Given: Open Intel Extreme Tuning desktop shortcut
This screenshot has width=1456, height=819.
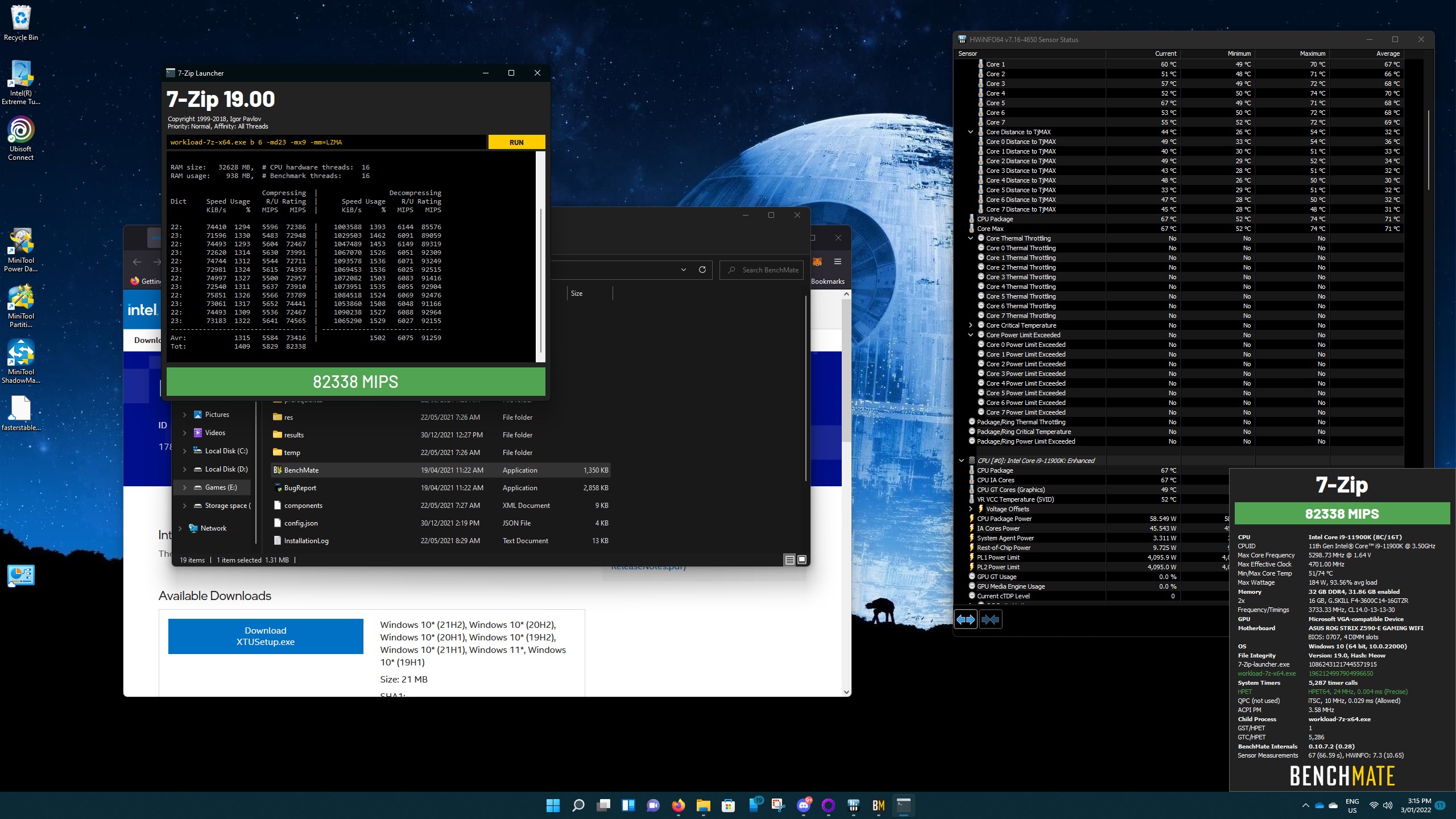Looking at the screenshot, I should [x=20, y=83].
